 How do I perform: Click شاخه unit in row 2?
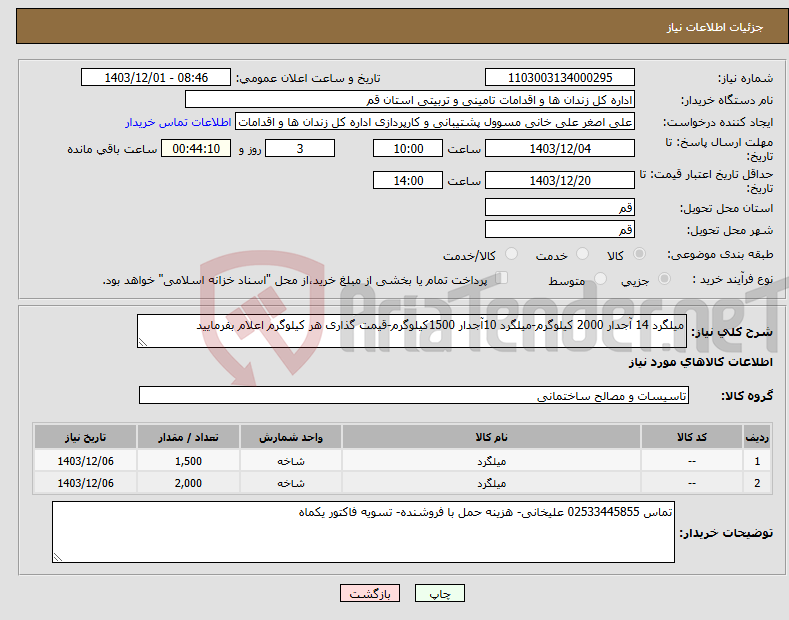coord(291,483)
